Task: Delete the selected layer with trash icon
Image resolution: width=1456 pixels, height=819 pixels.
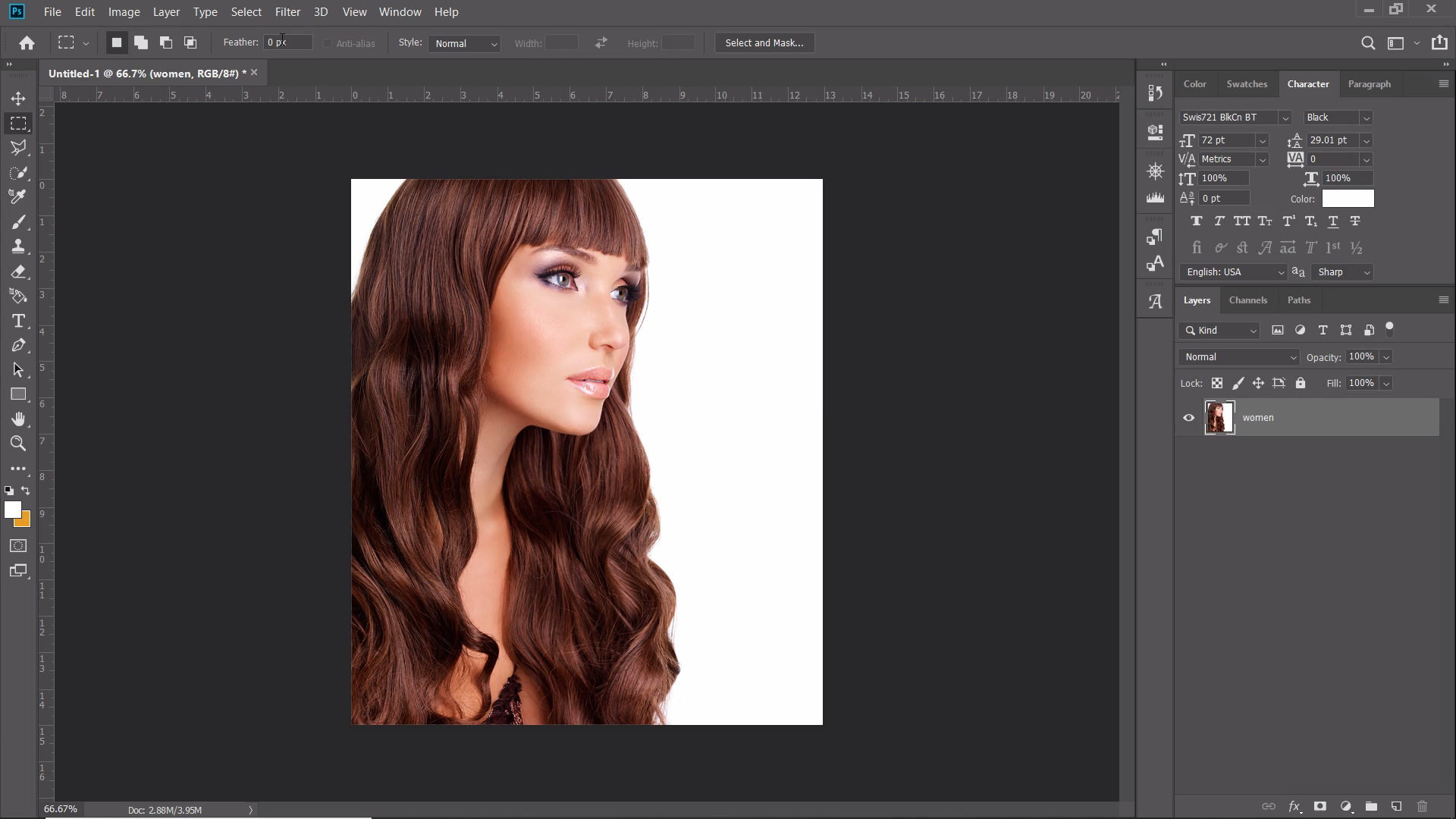Action: coord(1423,806)
